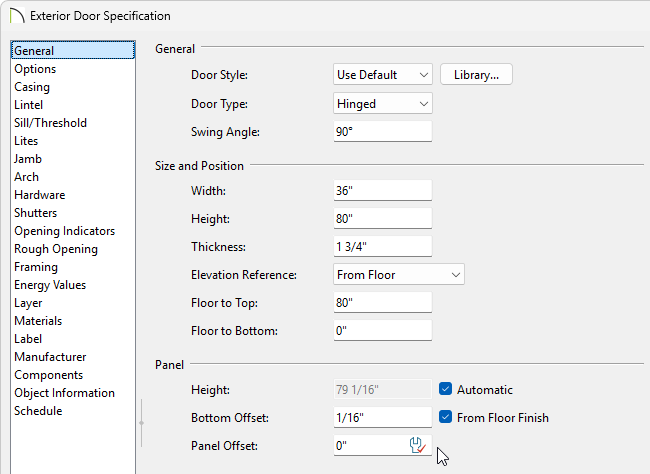This screenshot has height=474, width=650.
Task: Uncheck From Floor Finish checkbox
Action: click(445, 417)
